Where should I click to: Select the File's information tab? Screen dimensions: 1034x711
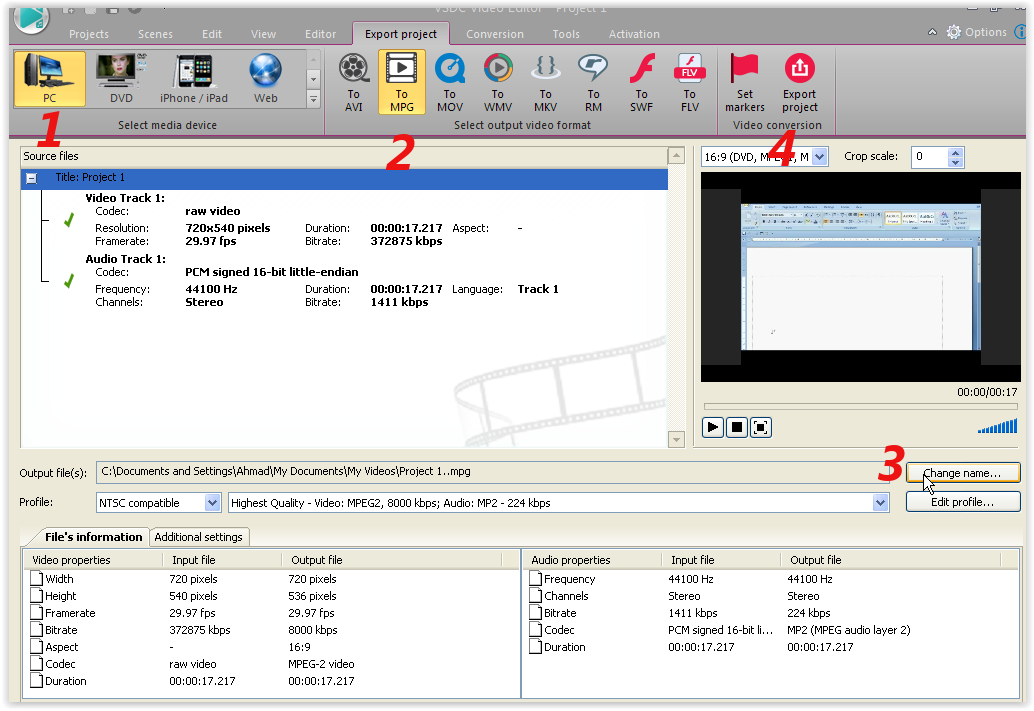pyautogui.click(x=93, y=537)
